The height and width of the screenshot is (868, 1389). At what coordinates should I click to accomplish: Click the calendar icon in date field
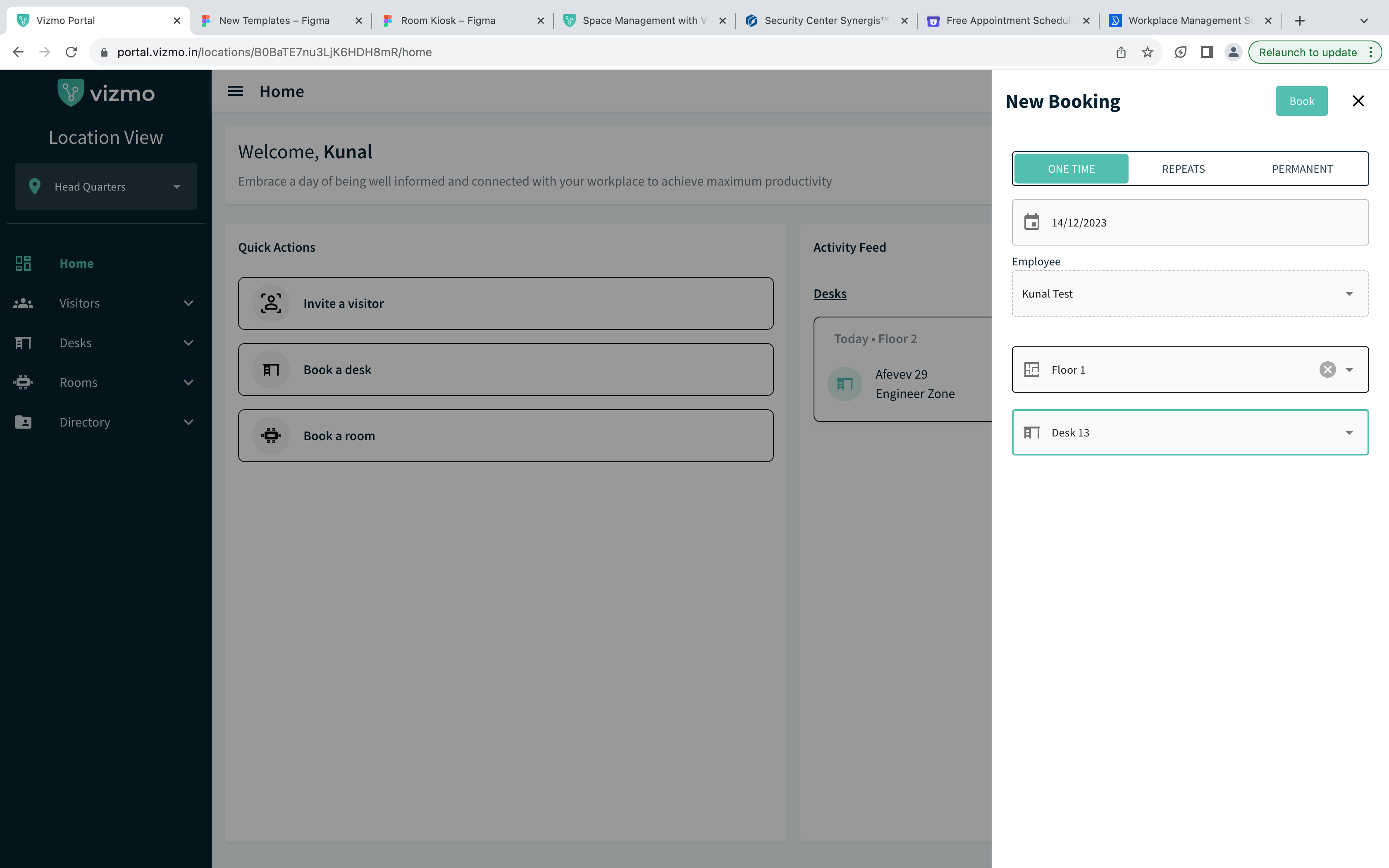pyautogui.click(x=1031, y=222)
